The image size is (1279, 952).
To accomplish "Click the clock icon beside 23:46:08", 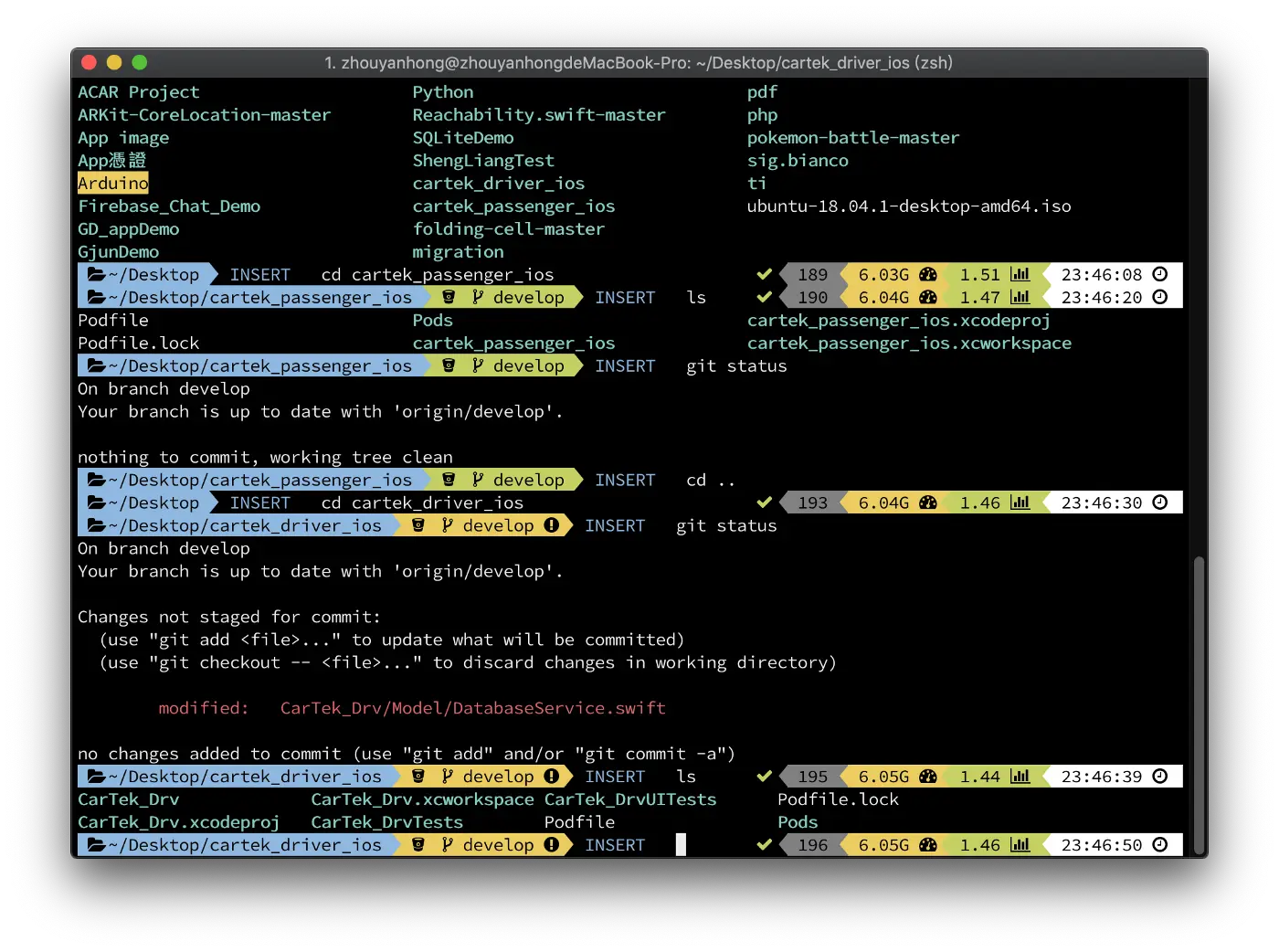I will pyautogui.click(x=1160, y=274).
